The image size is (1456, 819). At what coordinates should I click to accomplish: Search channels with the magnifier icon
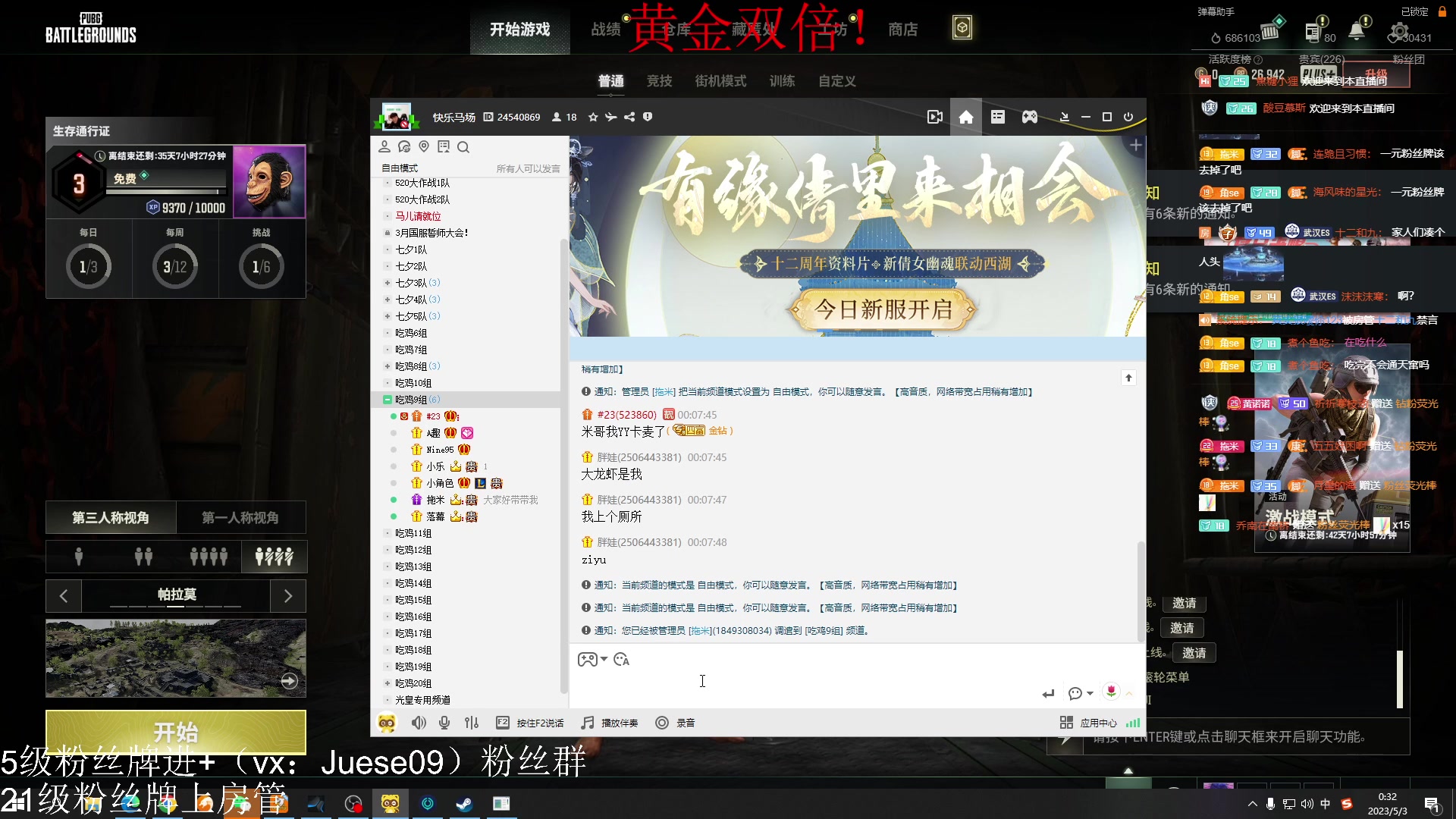click(463, 146)
